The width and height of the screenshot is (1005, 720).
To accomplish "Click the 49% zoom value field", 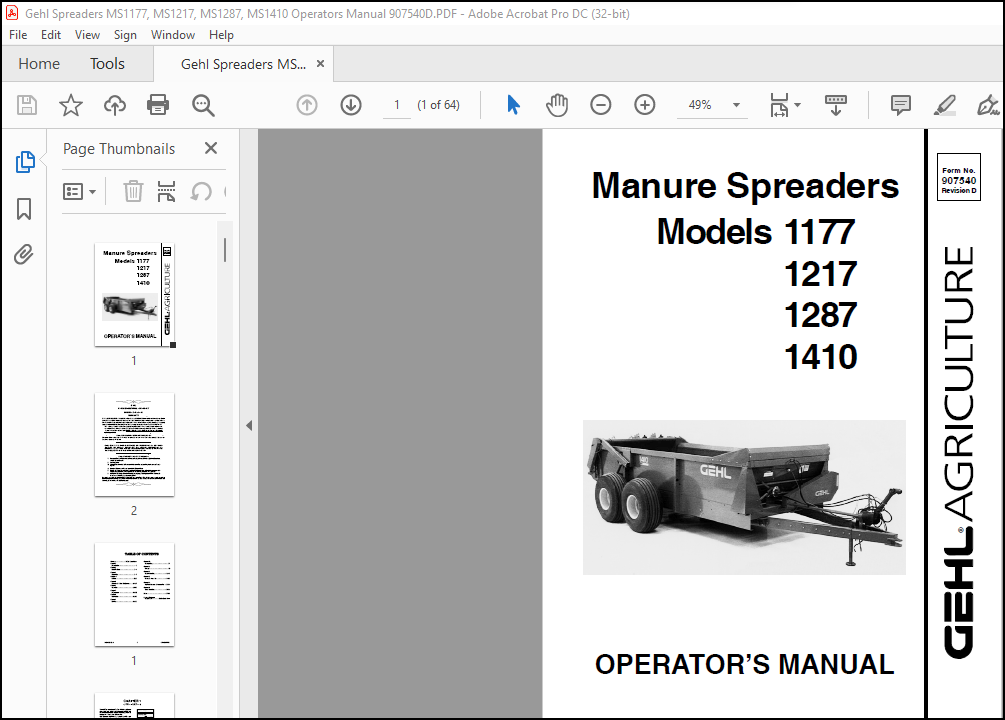I will pos(700,105).
